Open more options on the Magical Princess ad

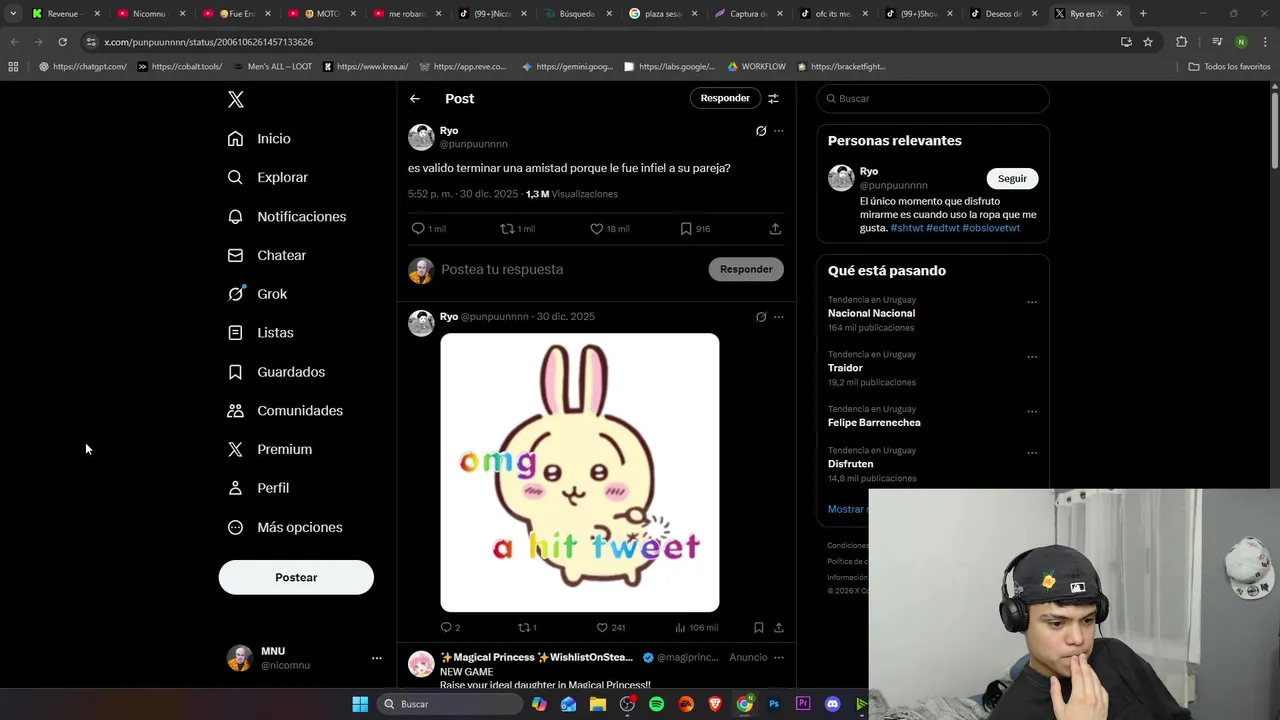pos(779,658)
